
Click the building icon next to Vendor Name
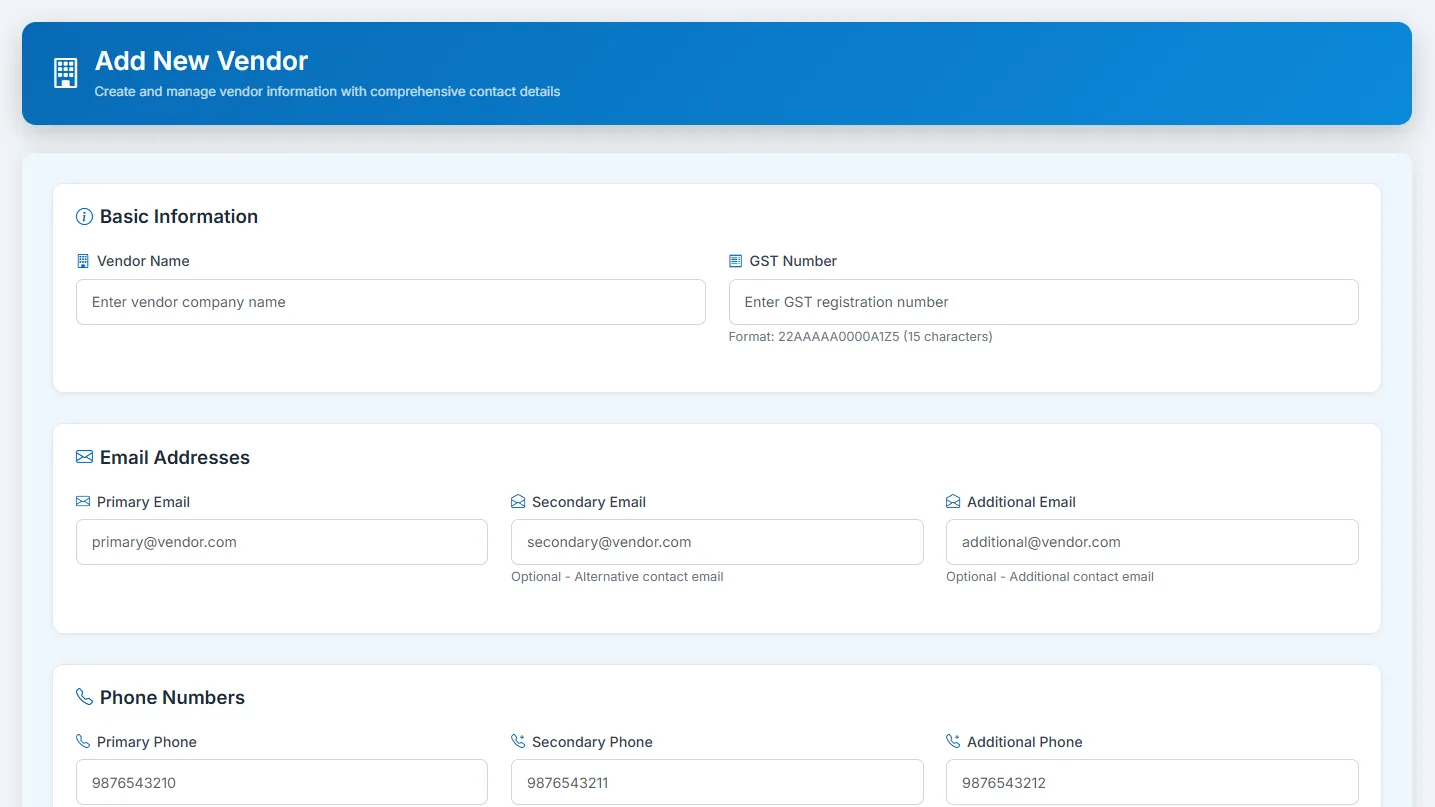[83, 261]
